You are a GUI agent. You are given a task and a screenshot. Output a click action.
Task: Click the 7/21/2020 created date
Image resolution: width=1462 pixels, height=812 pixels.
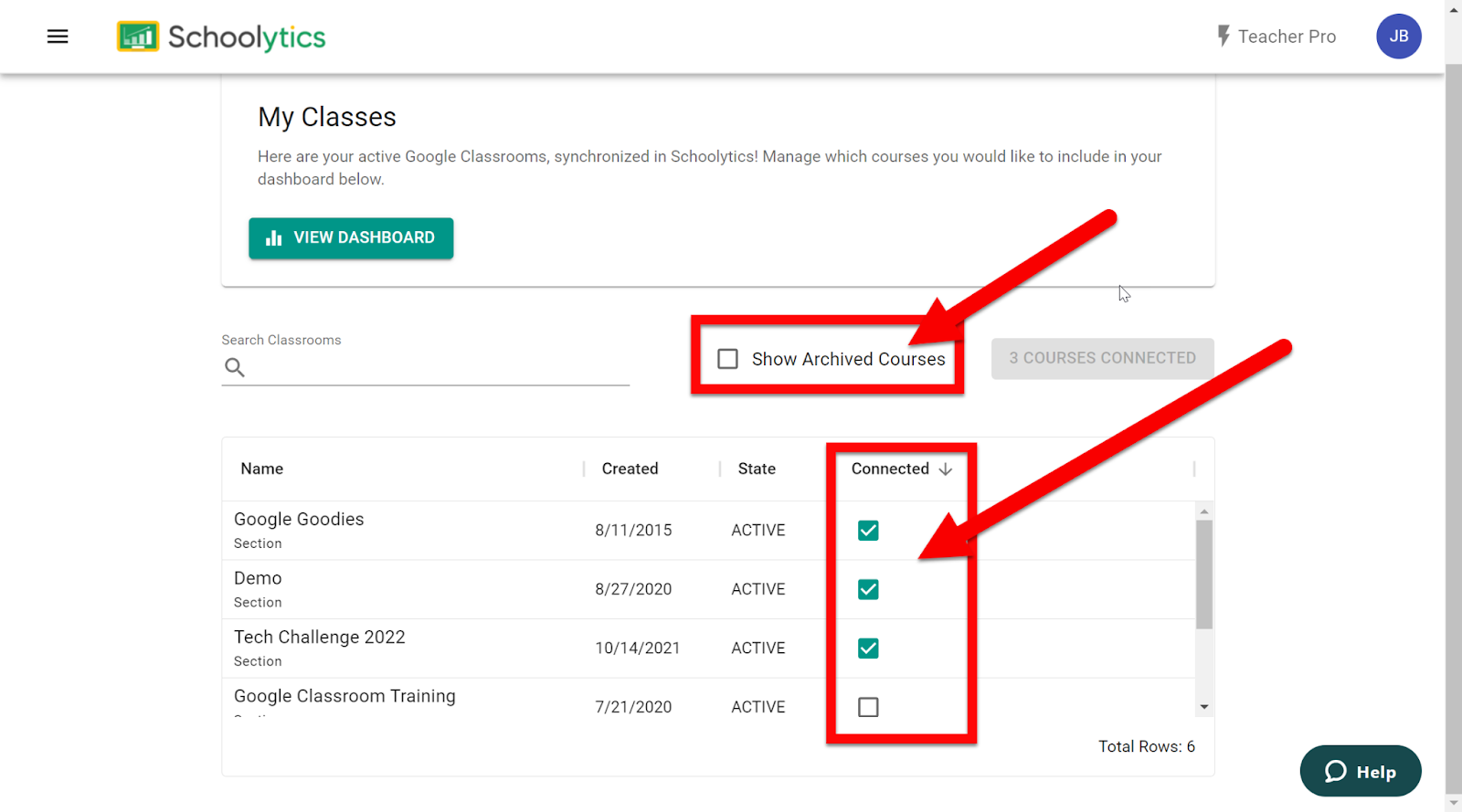click(633, 707)
